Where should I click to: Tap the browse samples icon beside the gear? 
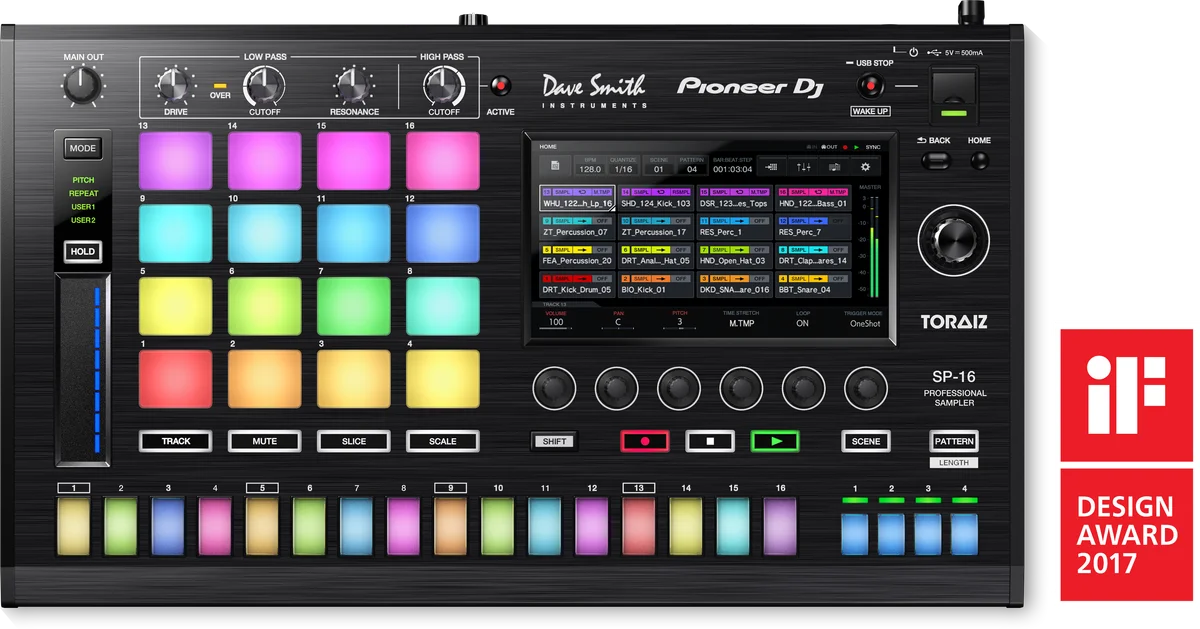pyautogui.click(x=834, y=167)
